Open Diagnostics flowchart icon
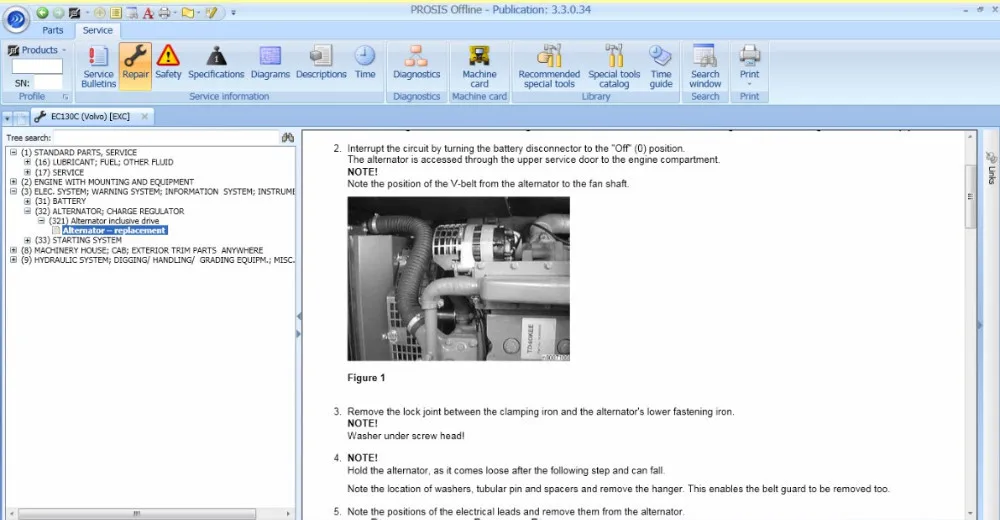This screenshot has width=1000, height=520. click(416, 63)
